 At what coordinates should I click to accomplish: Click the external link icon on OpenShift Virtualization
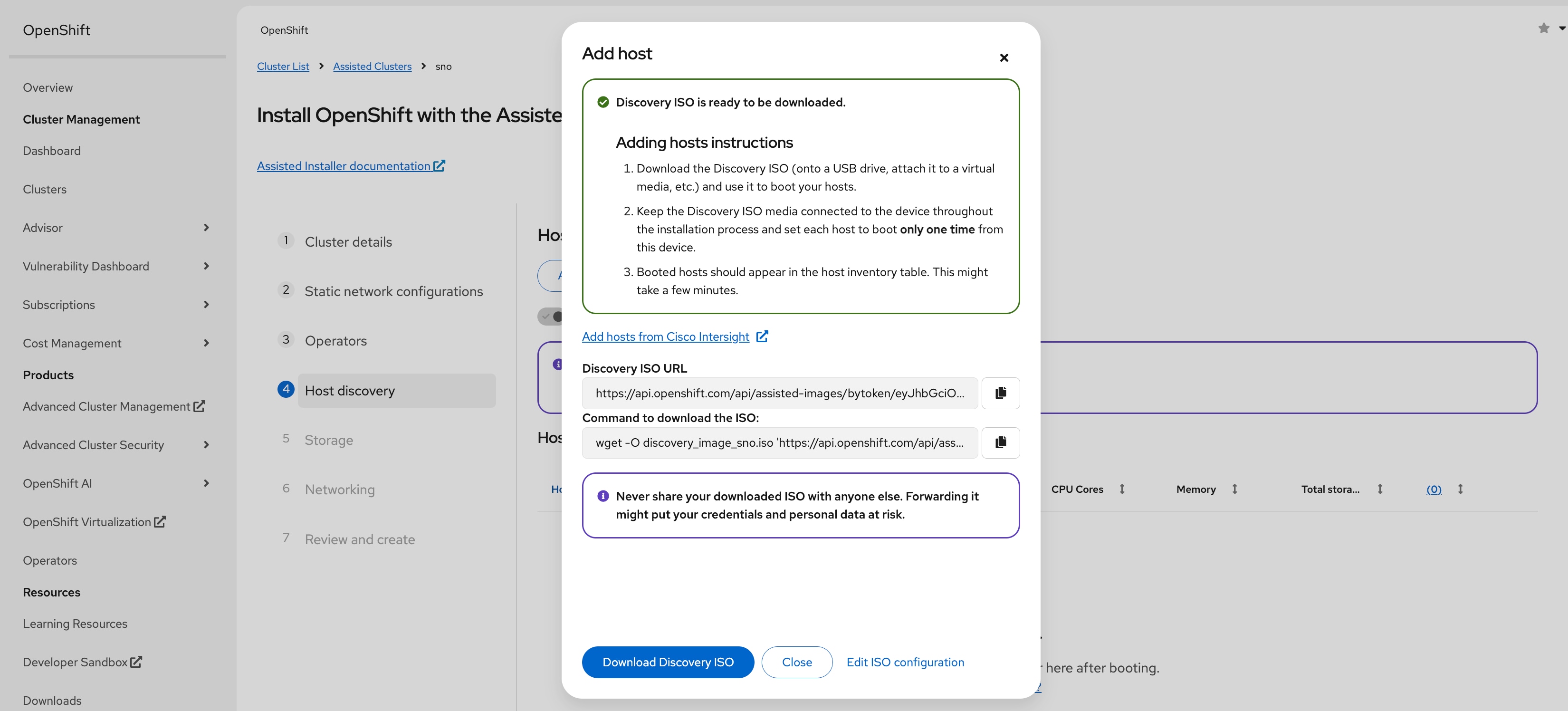coord(160,521)
